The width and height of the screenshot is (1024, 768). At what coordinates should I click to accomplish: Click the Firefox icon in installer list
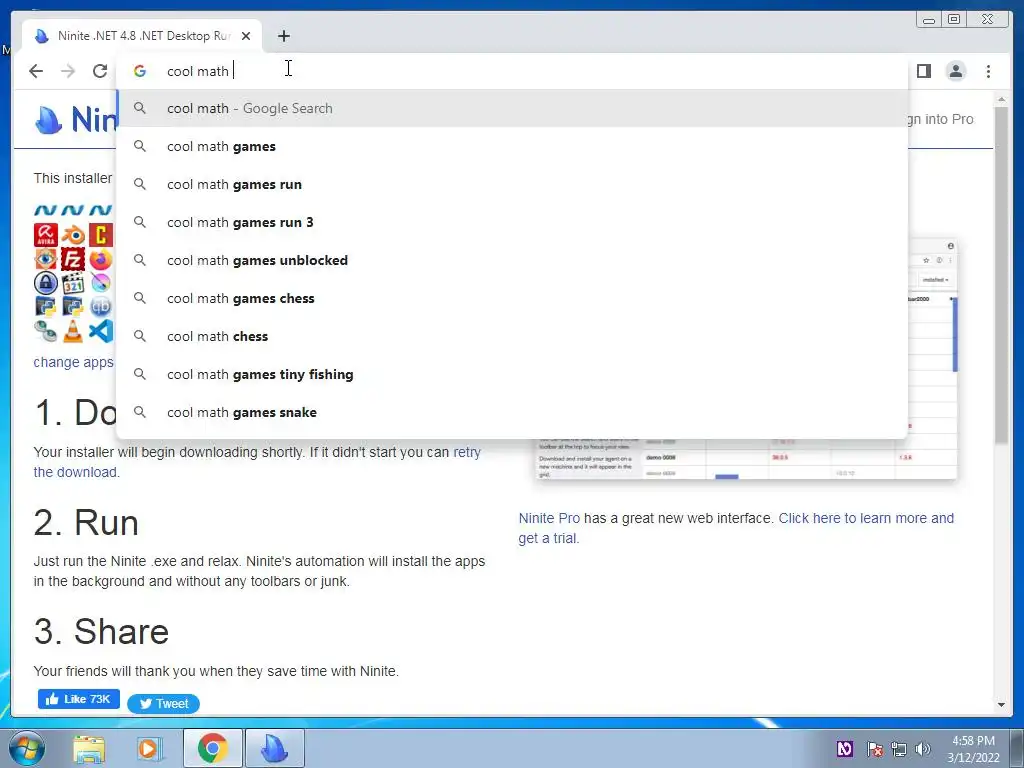coord(101,259)
